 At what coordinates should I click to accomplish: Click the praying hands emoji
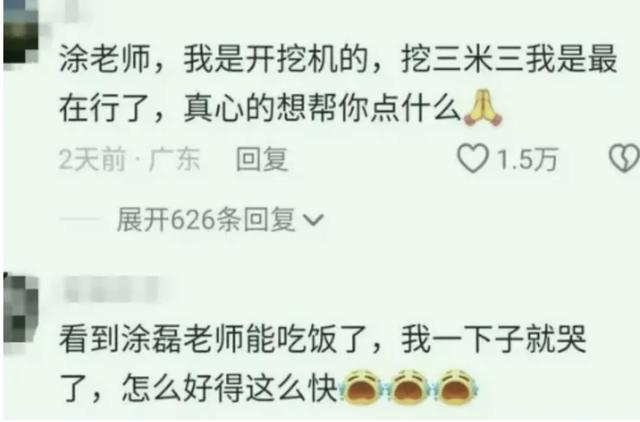point(483,107)
